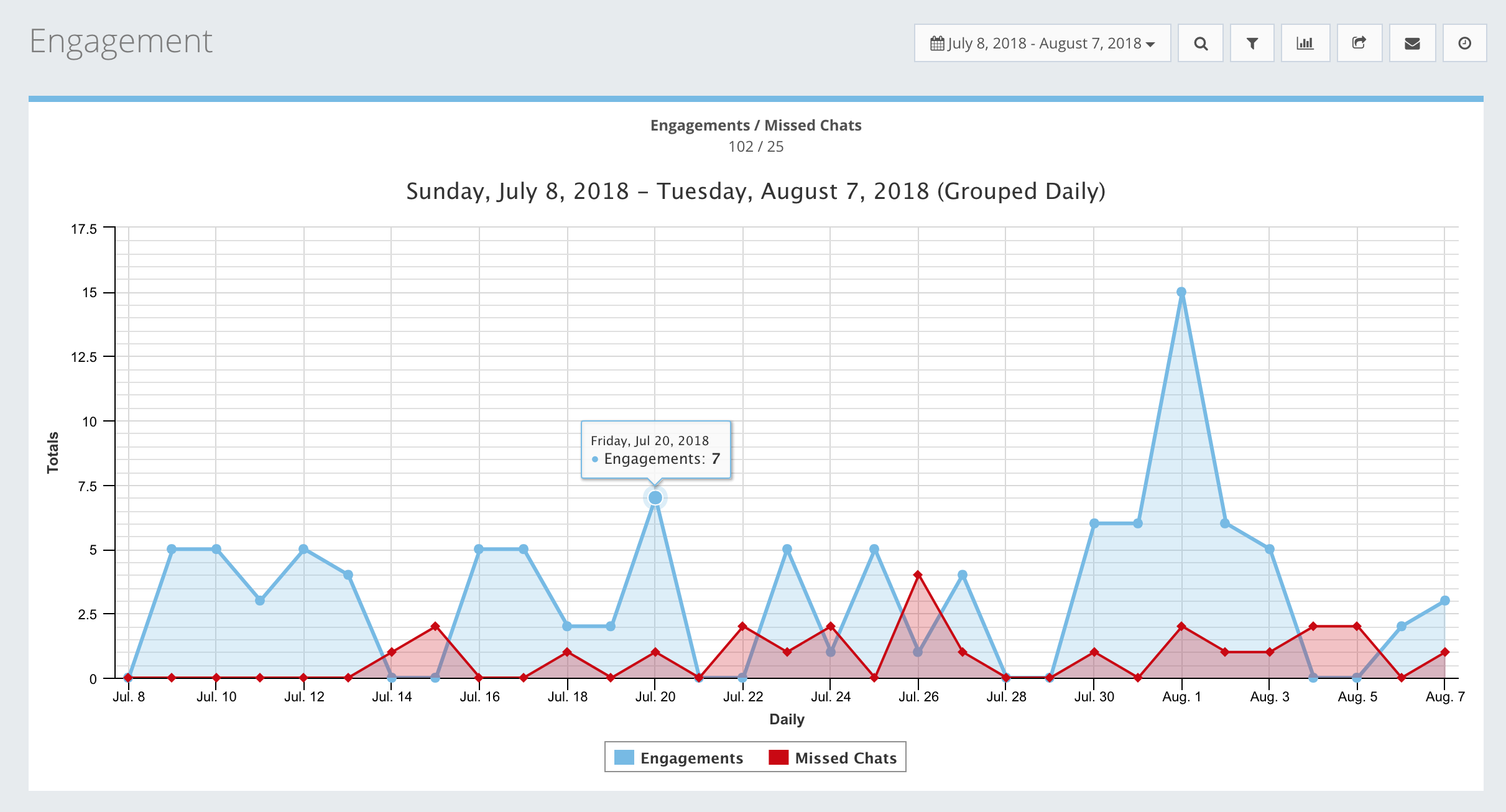This screenshot has width=1506, height=812.
Task: Toggle Missed Chats series in legend
Action: click(846, 758)
